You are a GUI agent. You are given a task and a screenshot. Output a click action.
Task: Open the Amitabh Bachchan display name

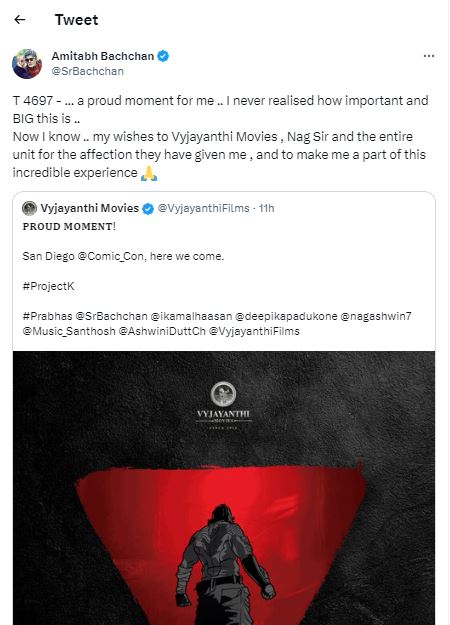[x=103, y=56]
